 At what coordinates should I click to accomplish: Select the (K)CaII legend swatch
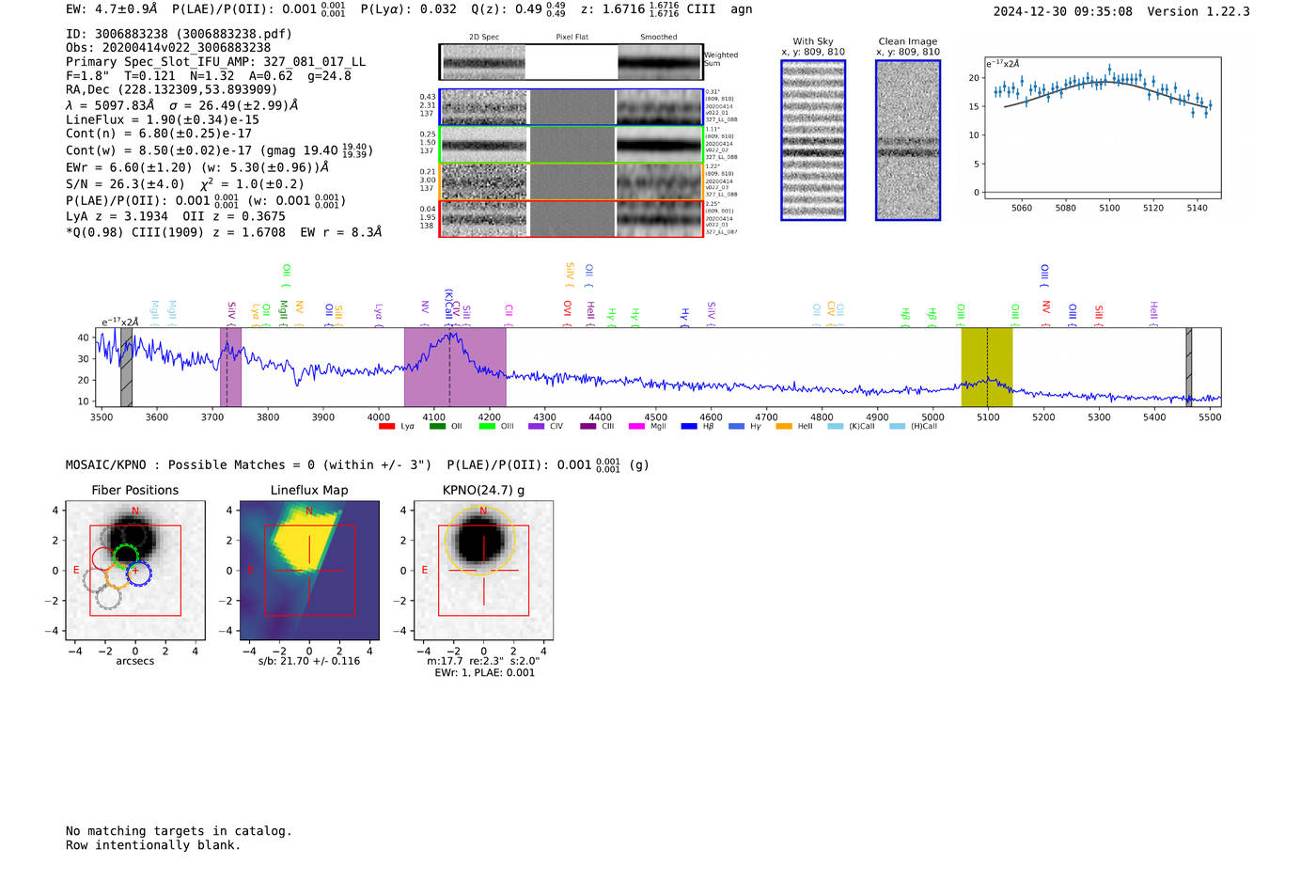click(x=836, y=426)
